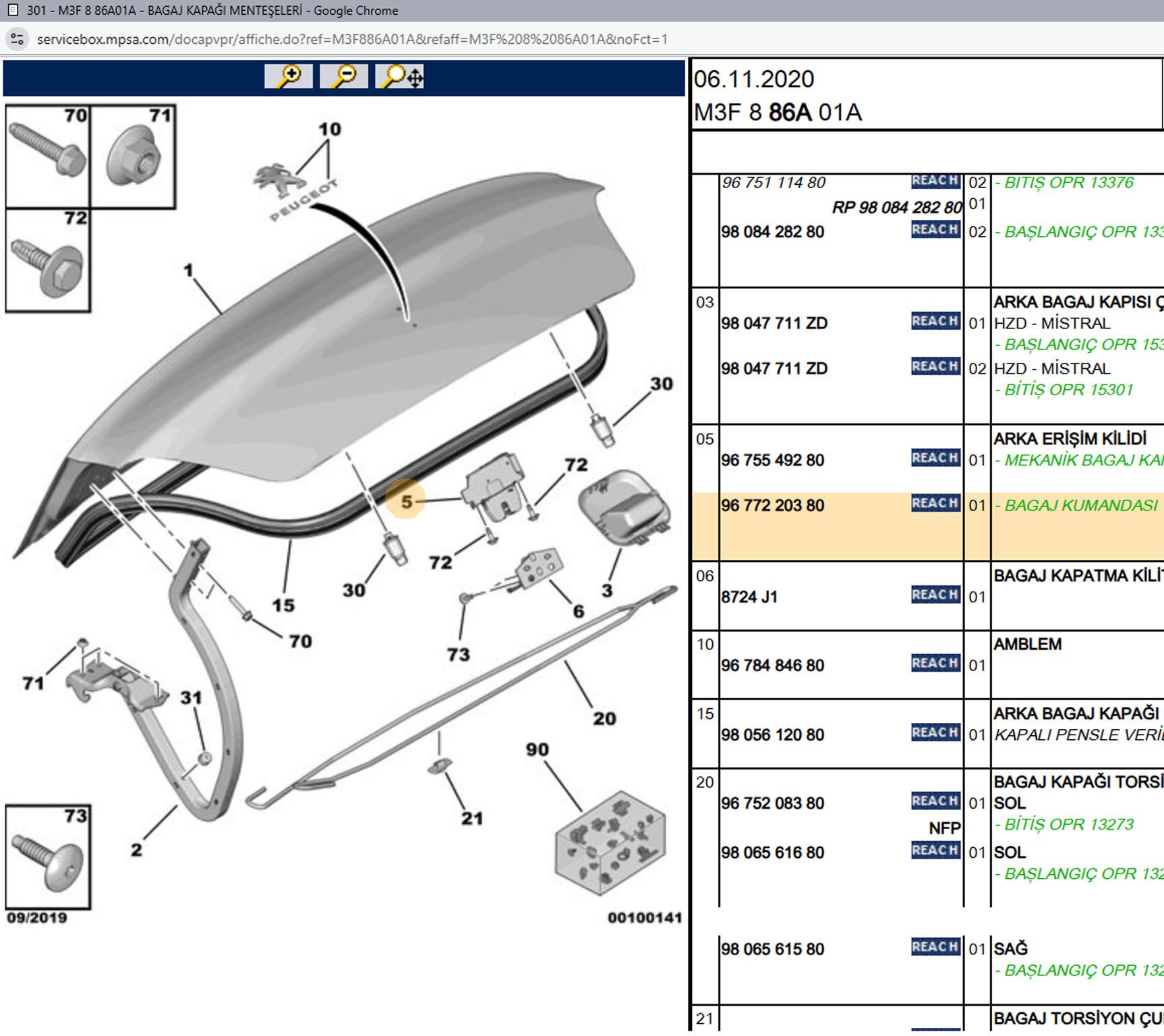This screenshot has height=1036, width=1164.
Task: Open replacement part RP 98 084 282 80
Action: (896, 208)
